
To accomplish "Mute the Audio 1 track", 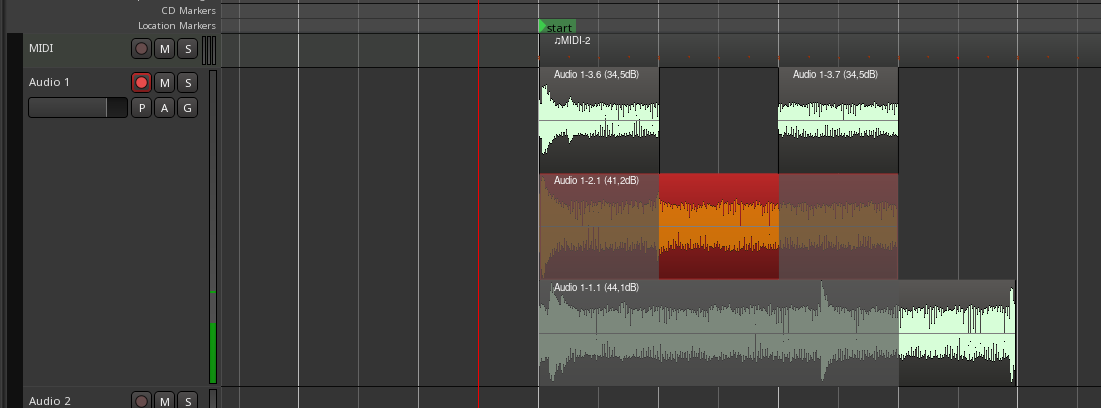I will [x=164, y=82].
